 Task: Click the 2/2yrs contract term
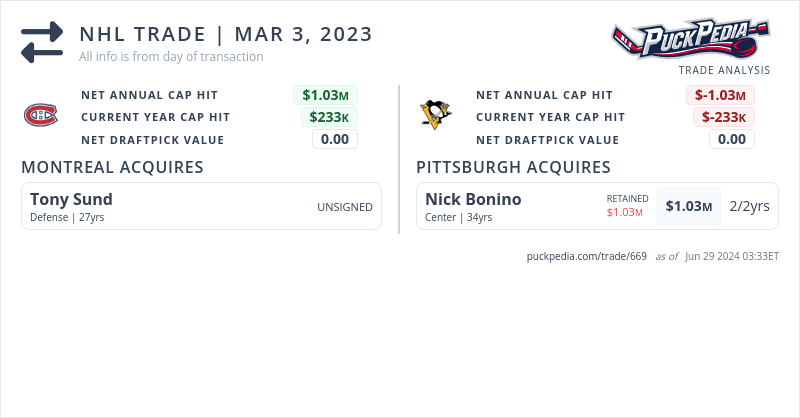749,206
